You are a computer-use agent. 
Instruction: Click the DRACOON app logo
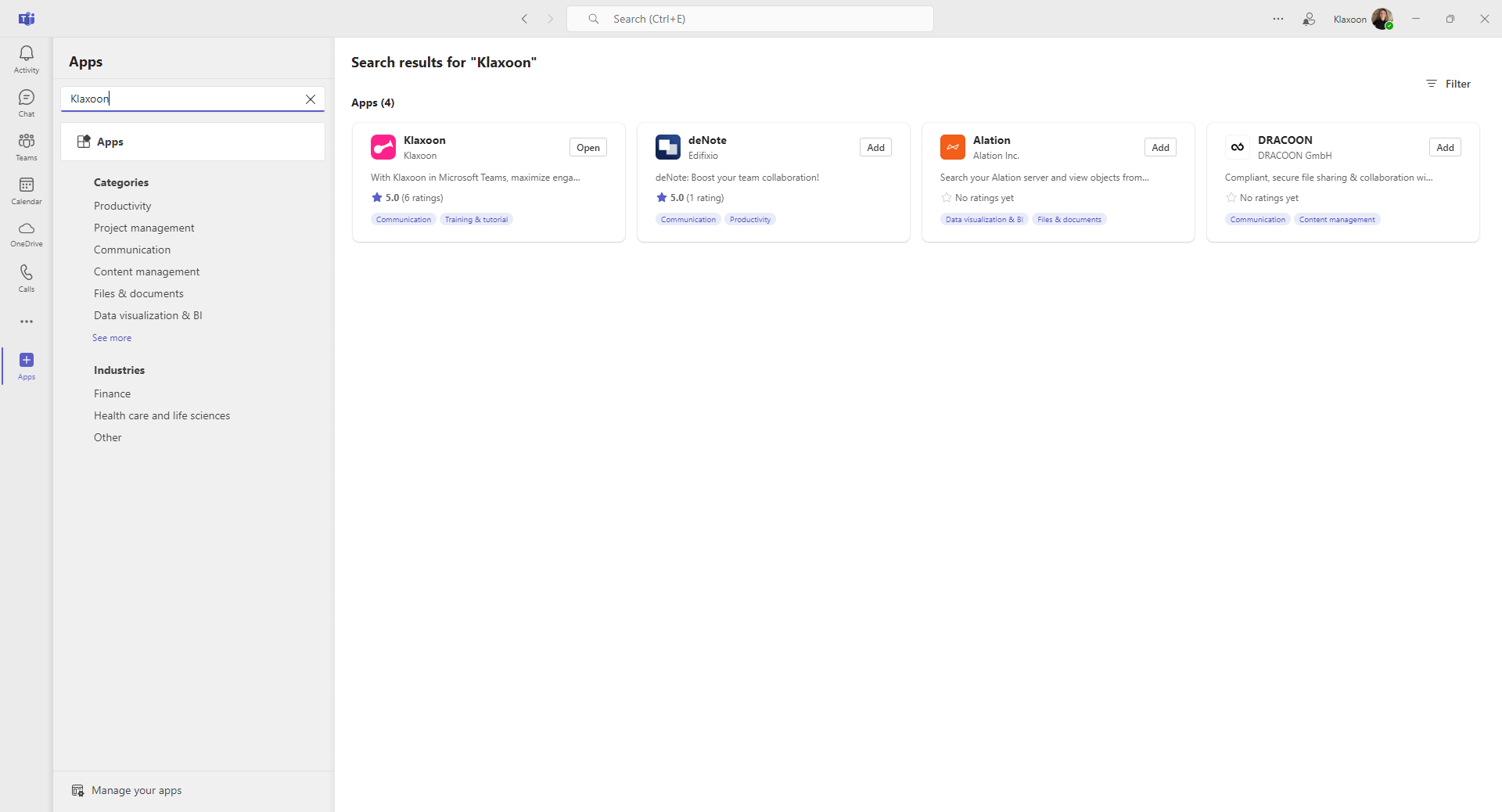[x=1237, y=147]
